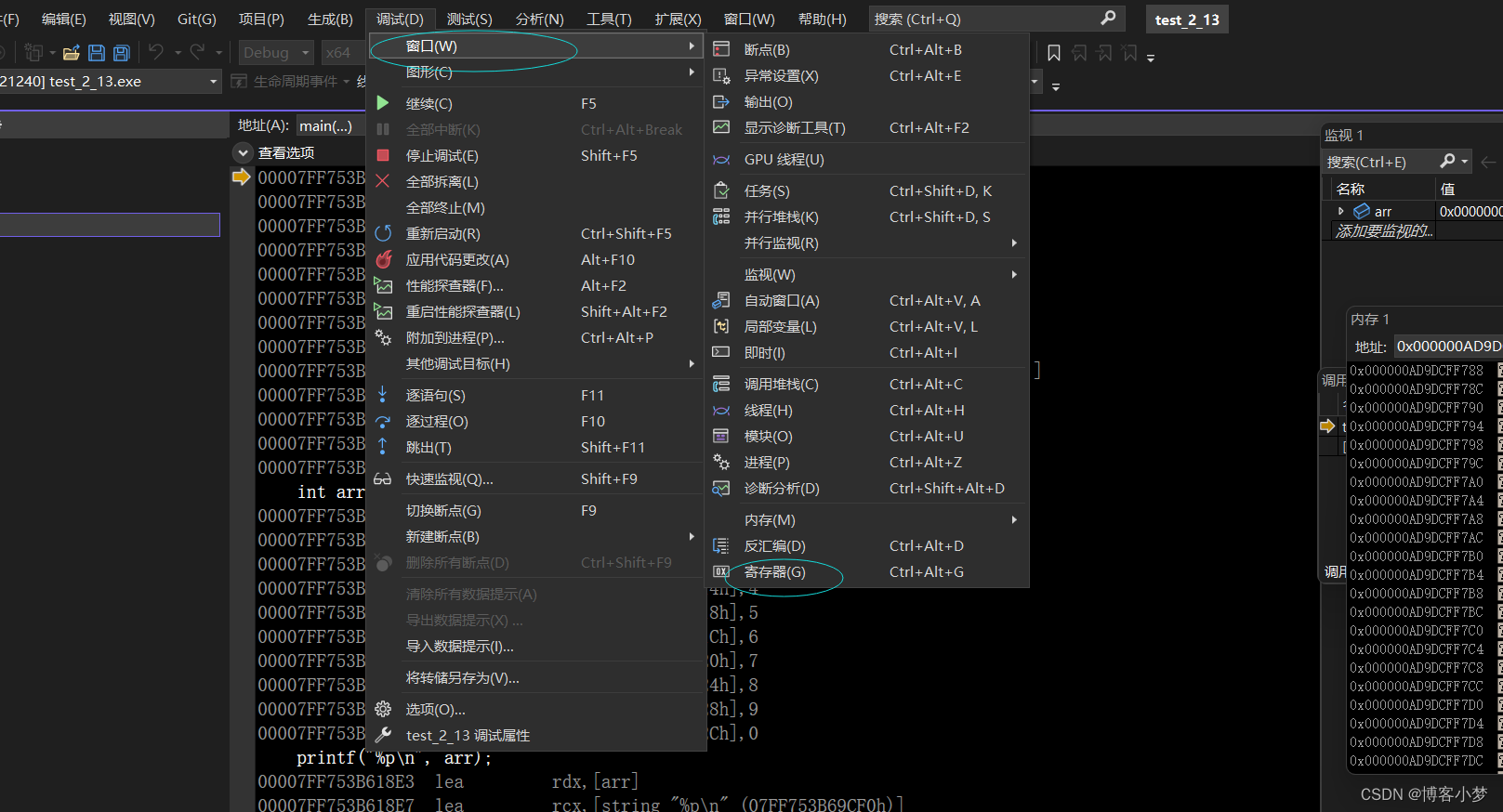The width and height of the screenshot is (1503, 812).
Task: Click the Apply Code Changes (应用代码更改) flame icon
Action: tap(383, 259)
